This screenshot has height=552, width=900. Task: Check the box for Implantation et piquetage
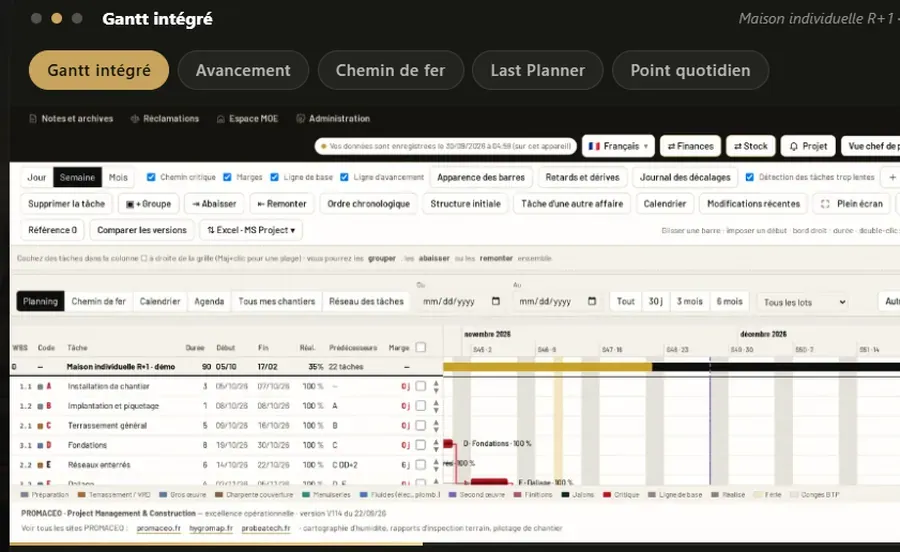coord(421,406)
